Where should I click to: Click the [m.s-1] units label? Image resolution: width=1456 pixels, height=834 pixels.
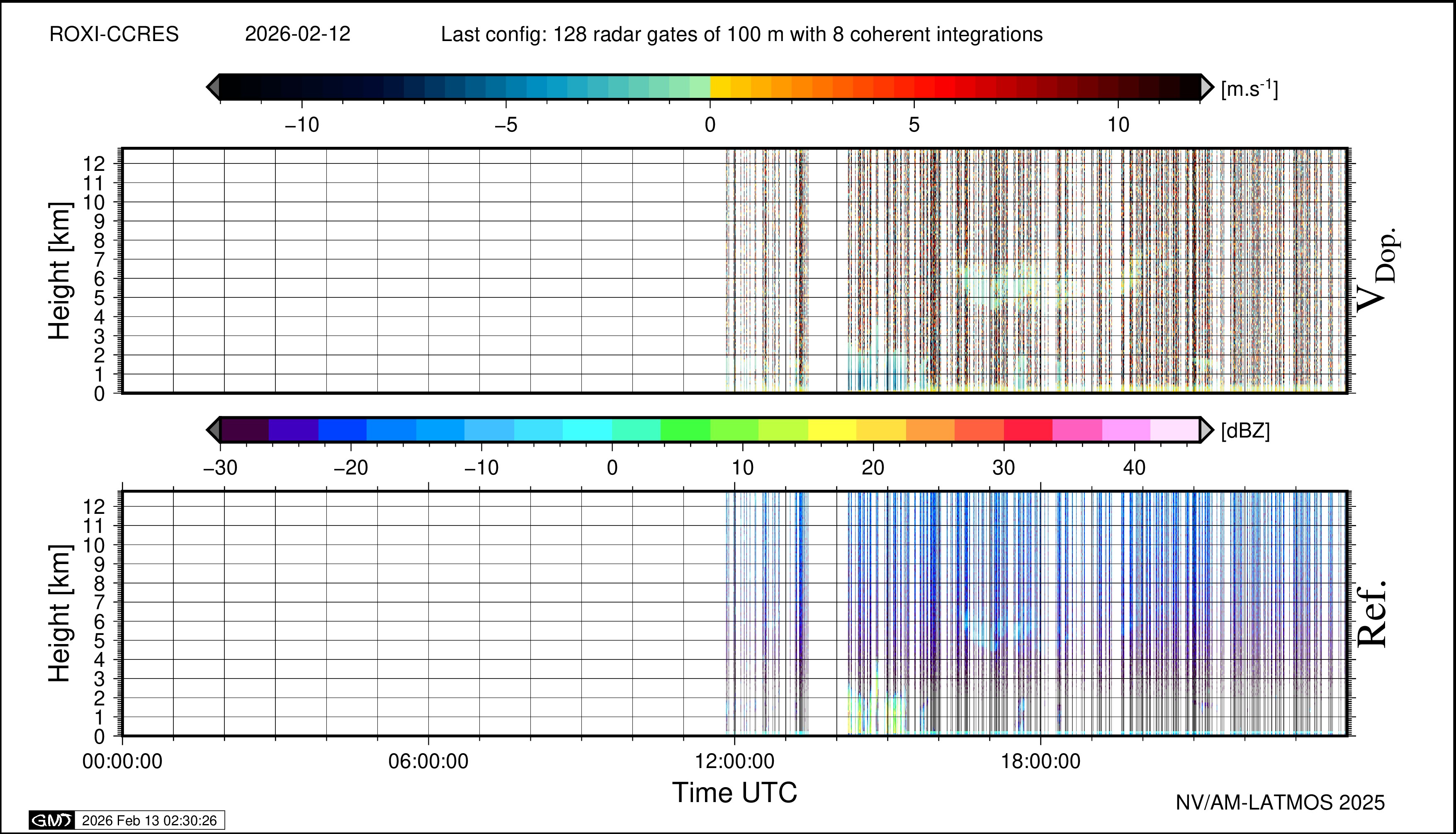1249,89
